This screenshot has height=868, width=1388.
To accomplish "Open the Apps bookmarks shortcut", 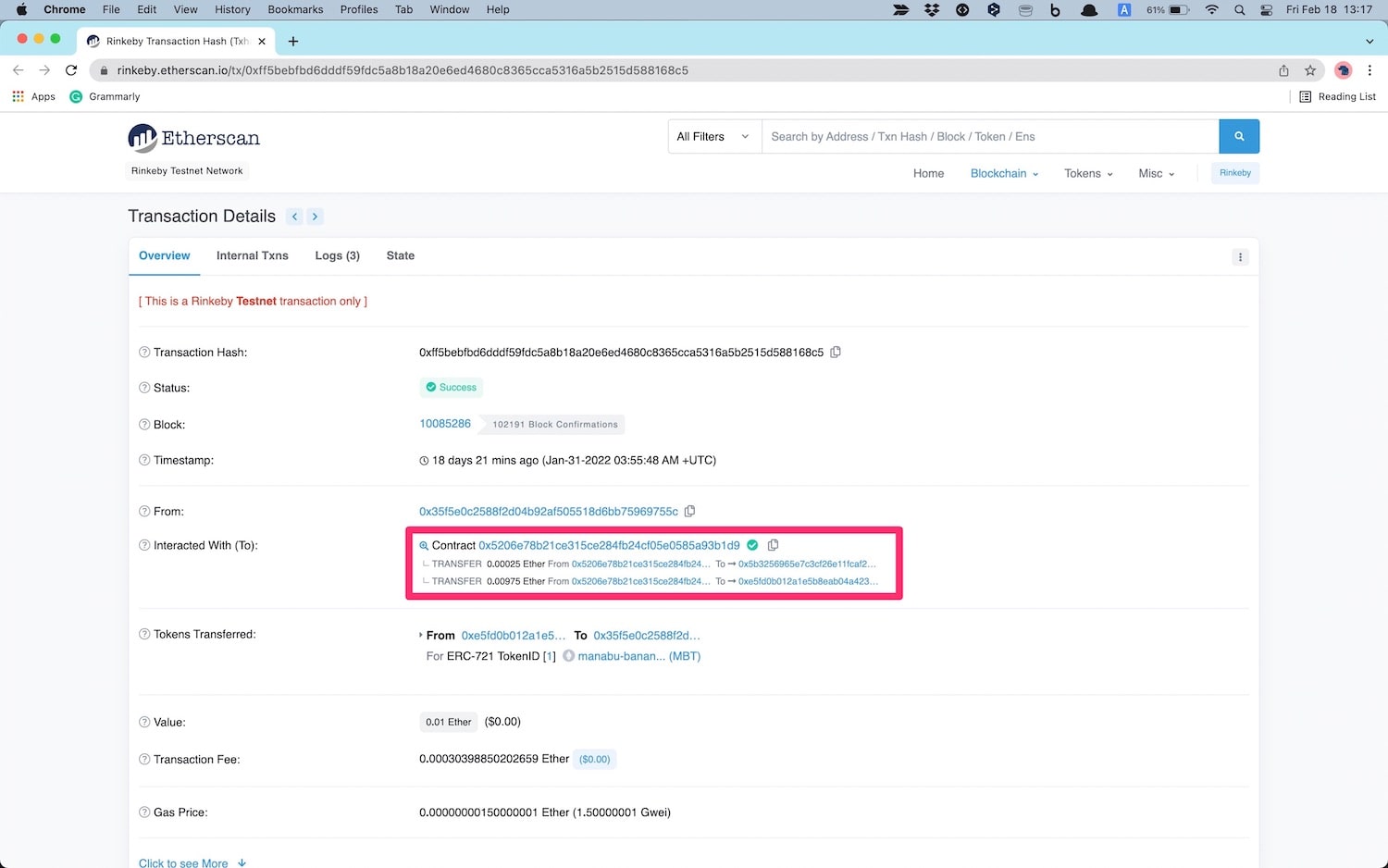I will [x=33, y=96].
